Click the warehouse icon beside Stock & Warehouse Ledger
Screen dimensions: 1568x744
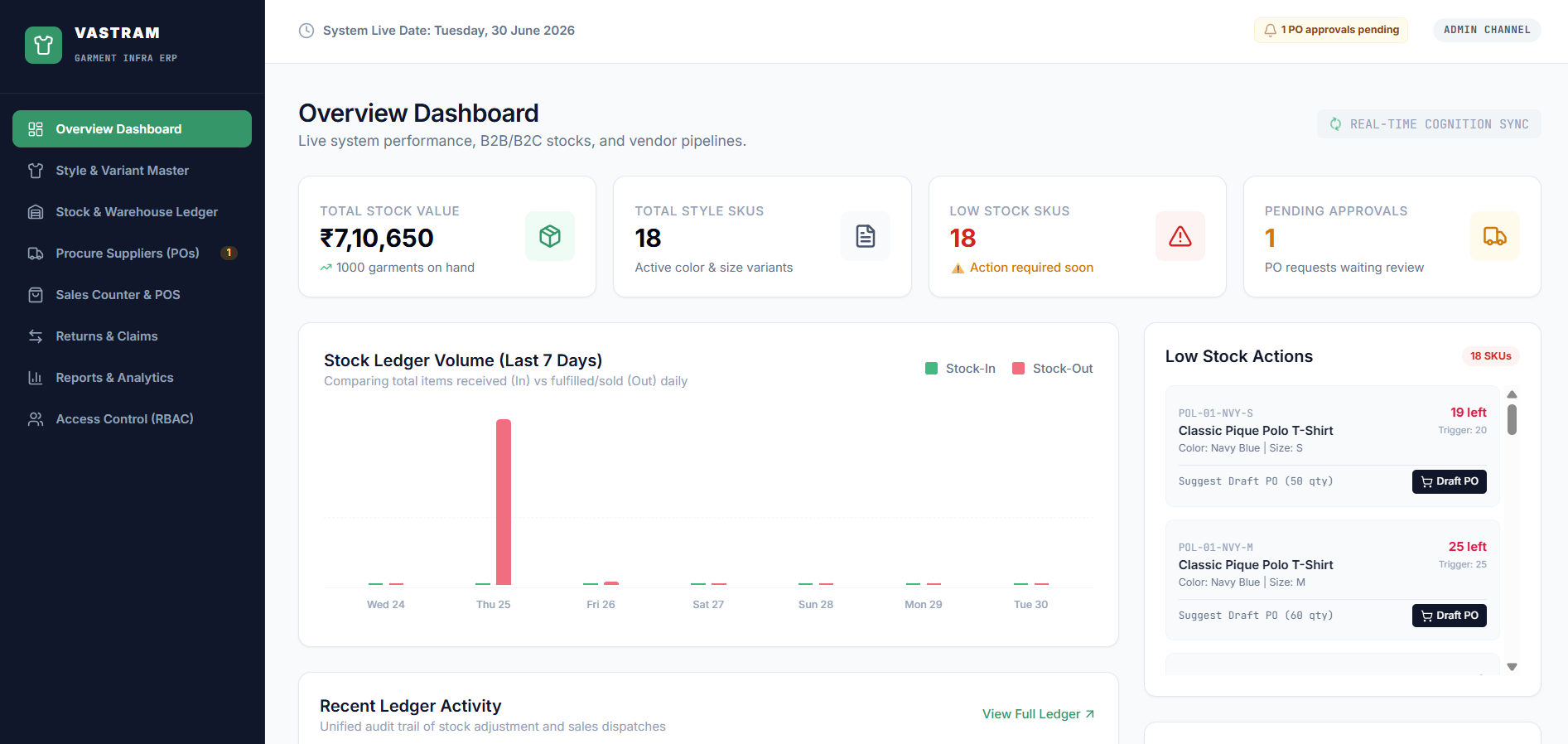pos(36,212)
